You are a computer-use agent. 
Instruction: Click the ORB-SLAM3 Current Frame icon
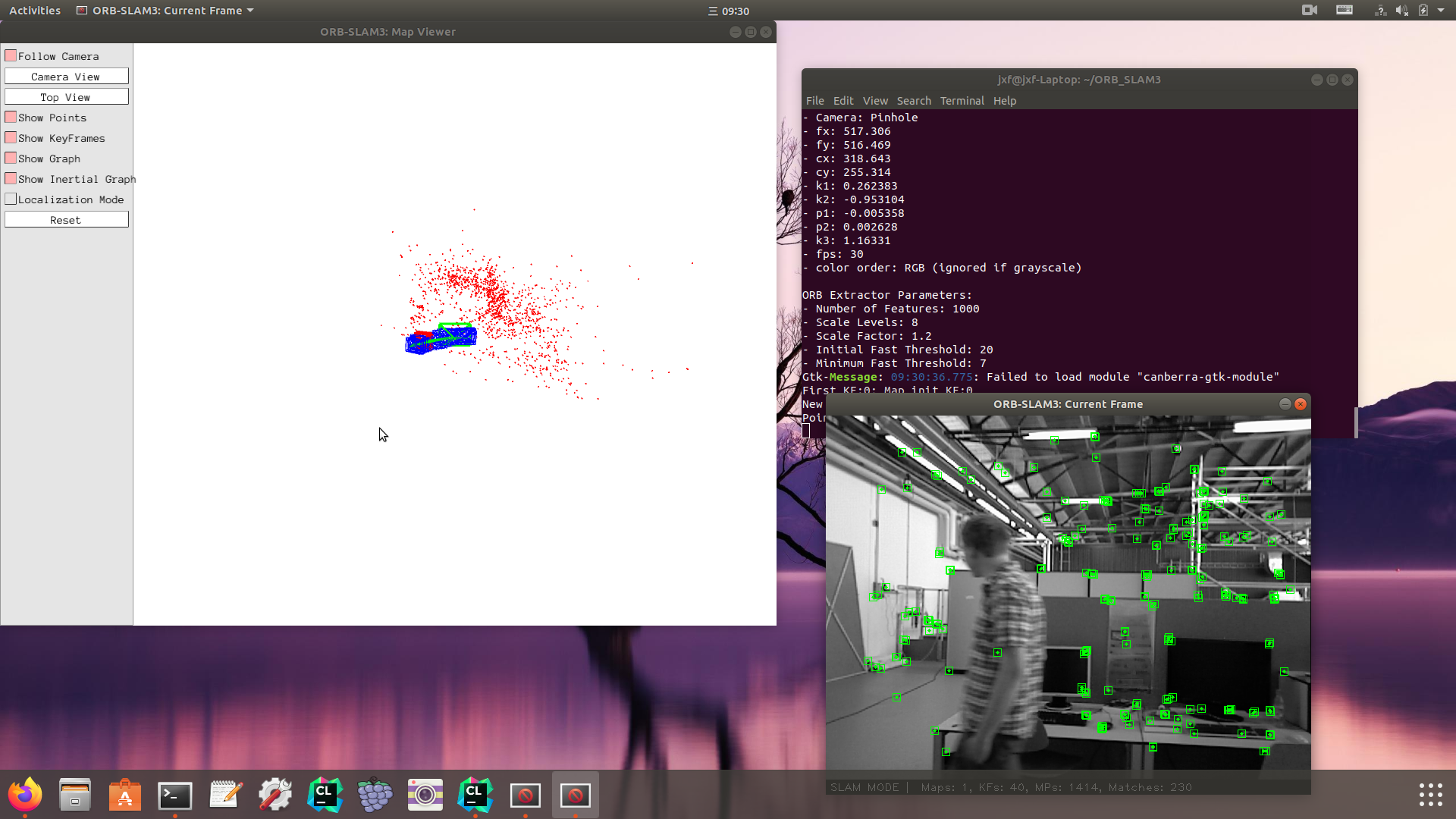[x=84, y=10]
